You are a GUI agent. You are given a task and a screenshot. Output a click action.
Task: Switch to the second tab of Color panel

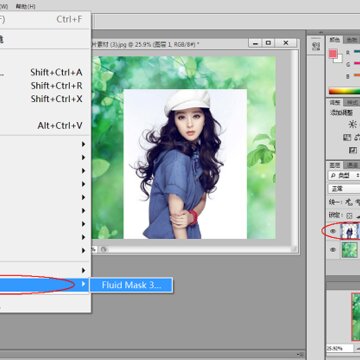(351, 40)
